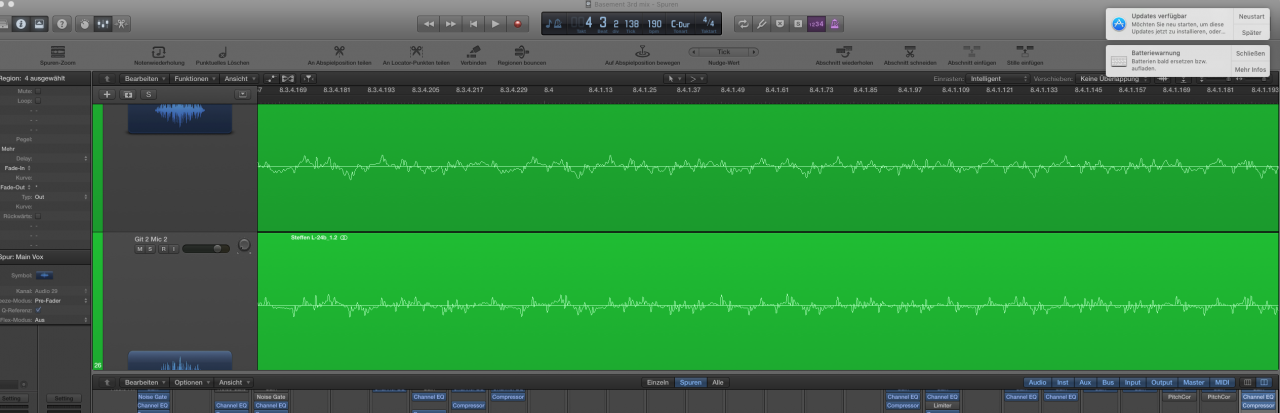Switch to the Alle tab in mixer
Viewport: 1280px width, 413px height.
[x=717, y=382]
